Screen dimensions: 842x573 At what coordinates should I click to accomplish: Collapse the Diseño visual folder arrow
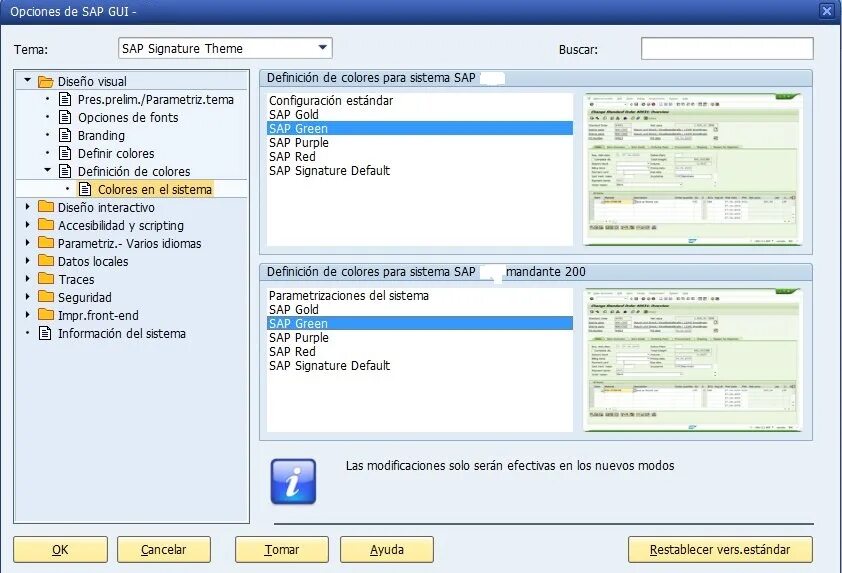(x=27, y=81)
